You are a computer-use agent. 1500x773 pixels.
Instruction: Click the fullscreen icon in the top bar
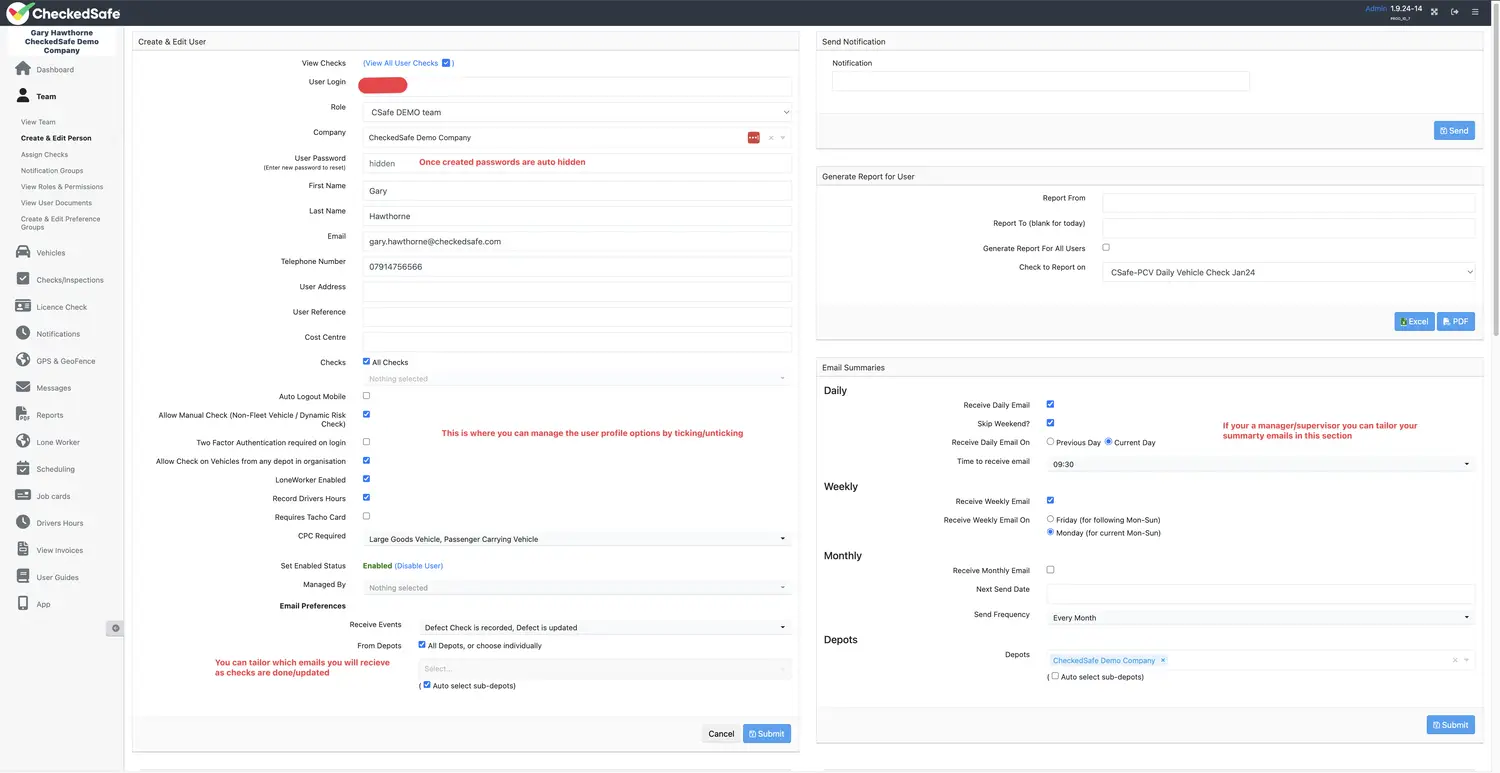1433,11
